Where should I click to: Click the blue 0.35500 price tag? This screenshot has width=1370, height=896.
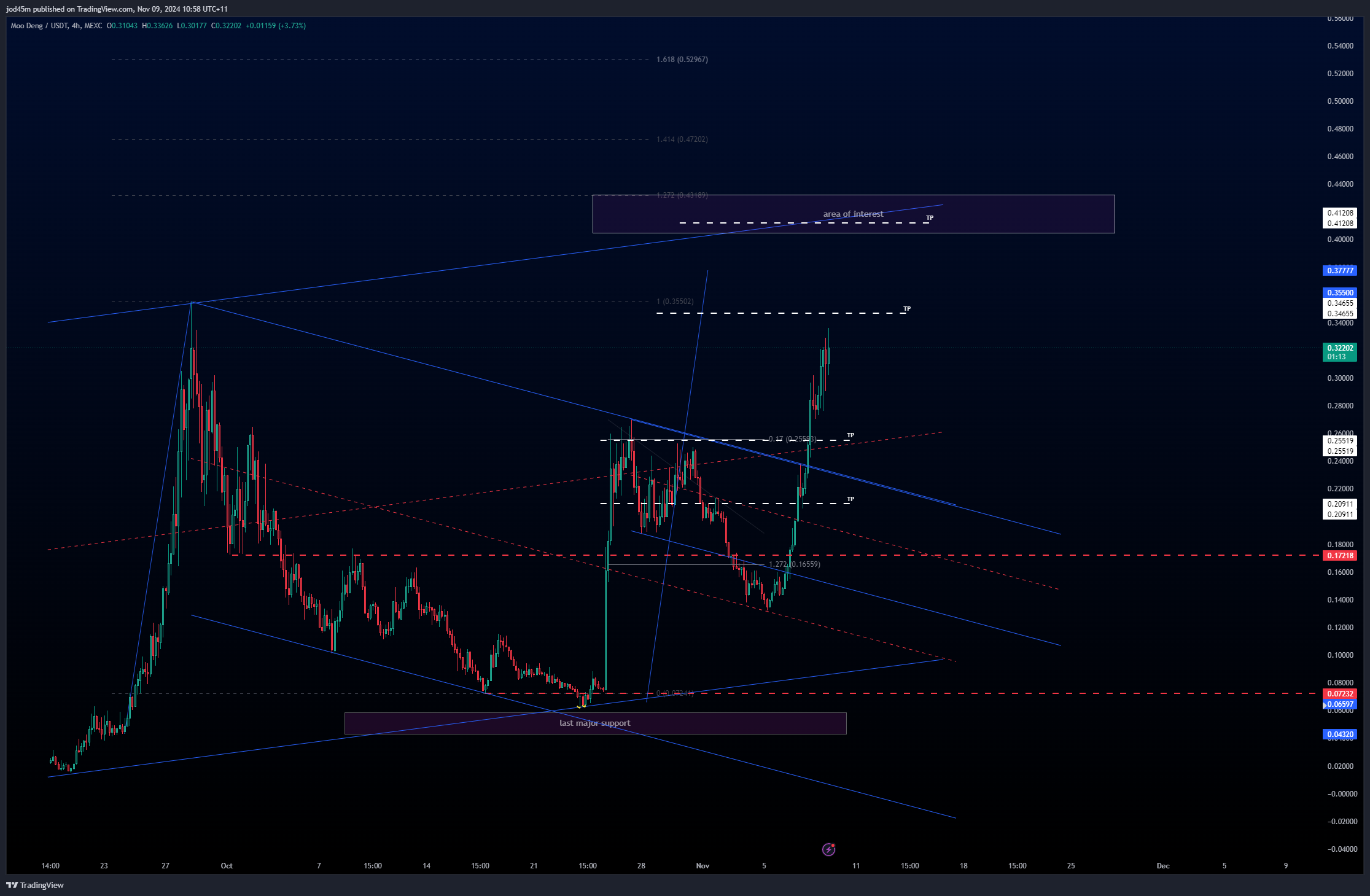pos(1339,292)
